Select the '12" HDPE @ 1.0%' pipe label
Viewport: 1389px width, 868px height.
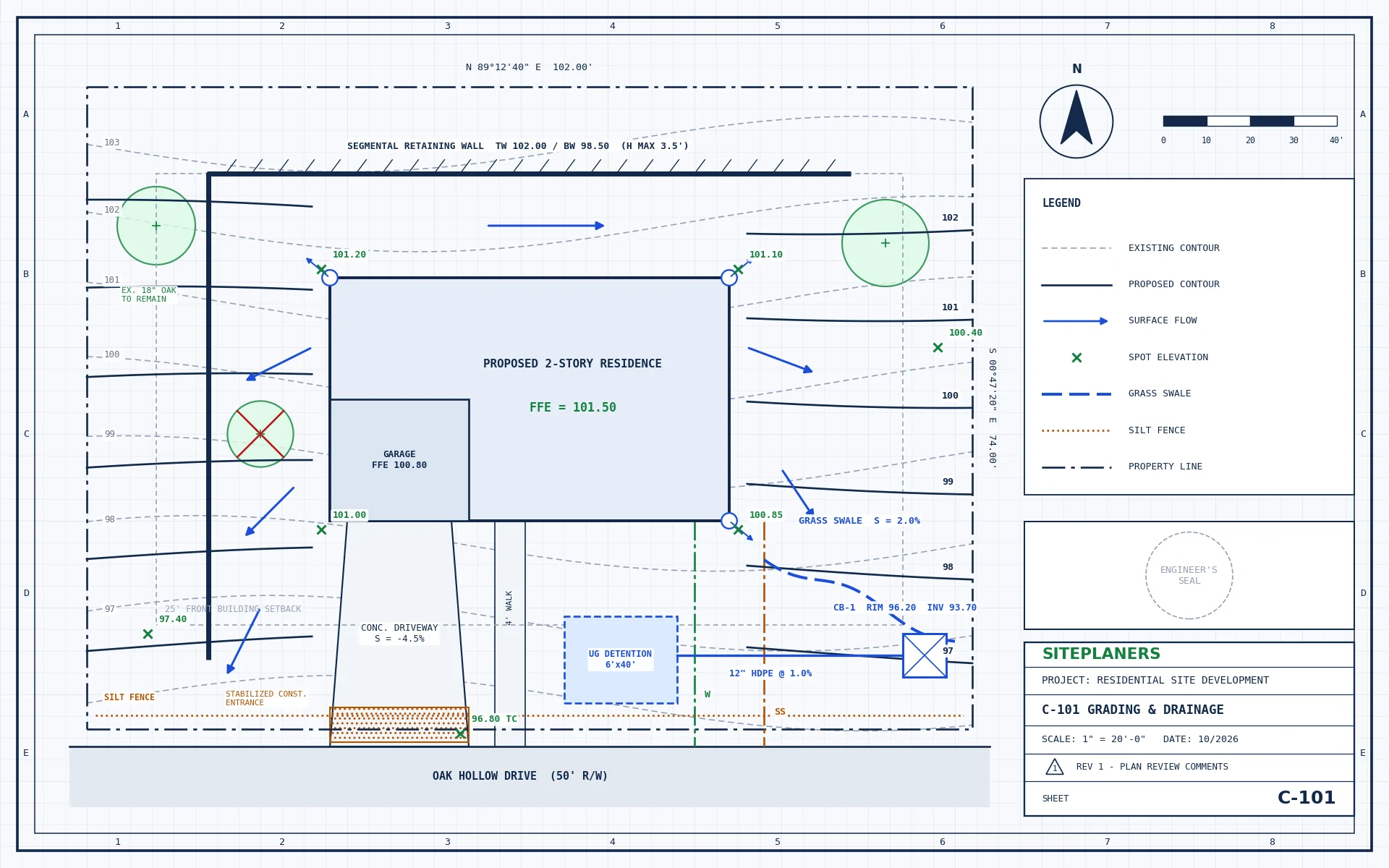770,673
